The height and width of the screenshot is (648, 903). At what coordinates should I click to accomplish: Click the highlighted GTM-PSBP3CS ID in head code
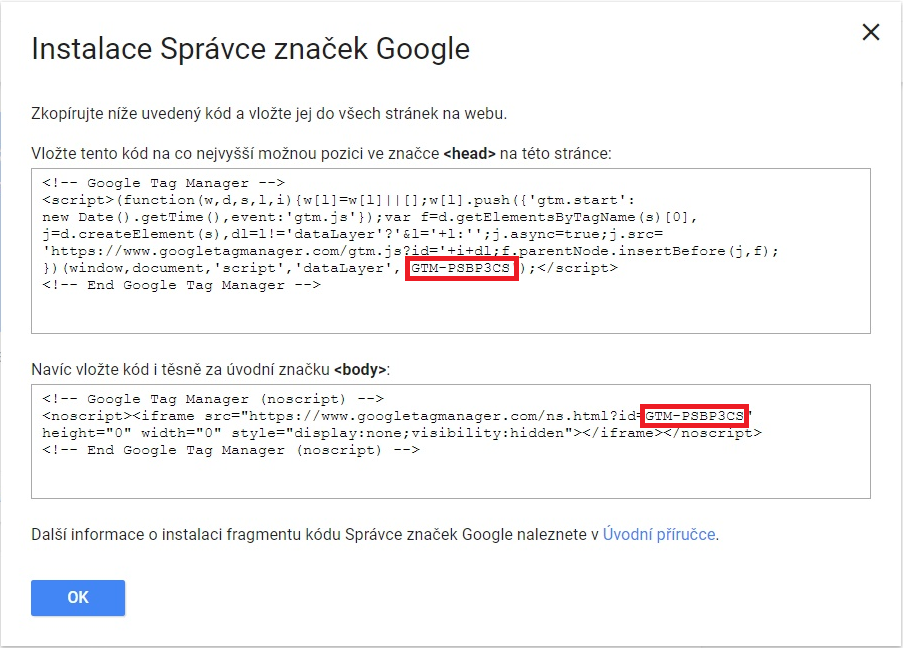pyautogui.click(x=461, y=268)
